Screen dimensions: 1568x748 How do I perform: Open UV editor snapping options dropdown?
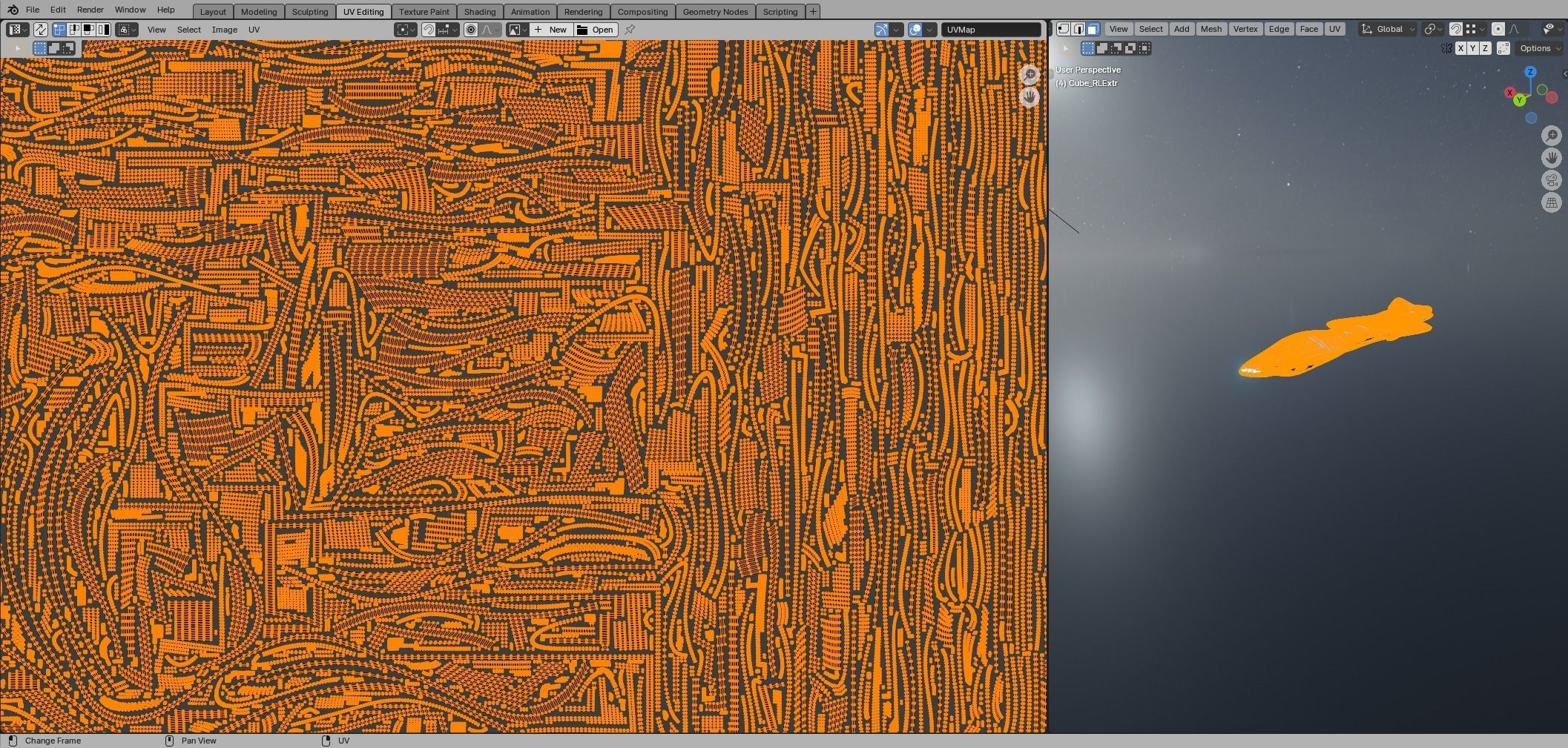coord(447,30)
